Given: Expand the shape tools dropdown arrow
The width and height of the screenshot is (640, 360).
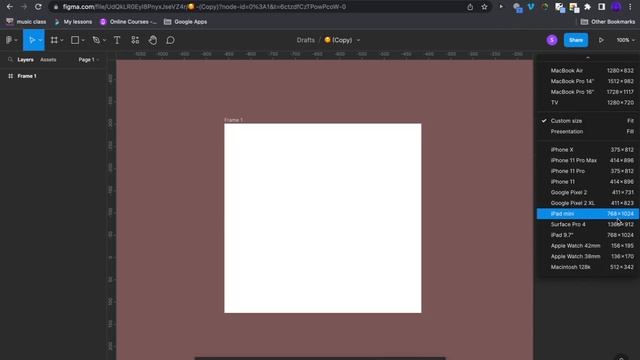Looking at the screenshot, I should (x=83, y=40).
